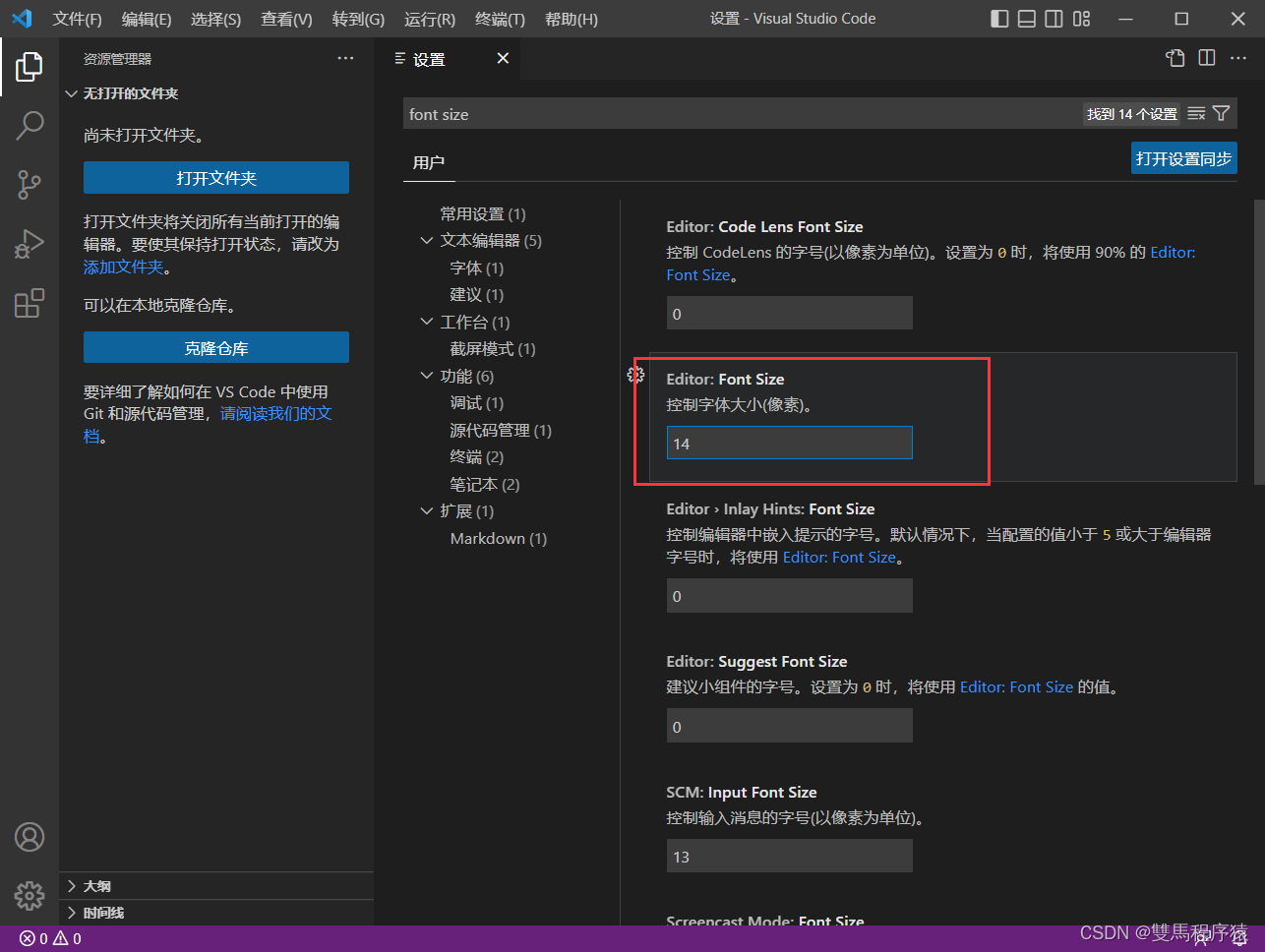Open the Search view in activity bar
The height and width of the screenshot is (952, 1265).
point(30,125)
